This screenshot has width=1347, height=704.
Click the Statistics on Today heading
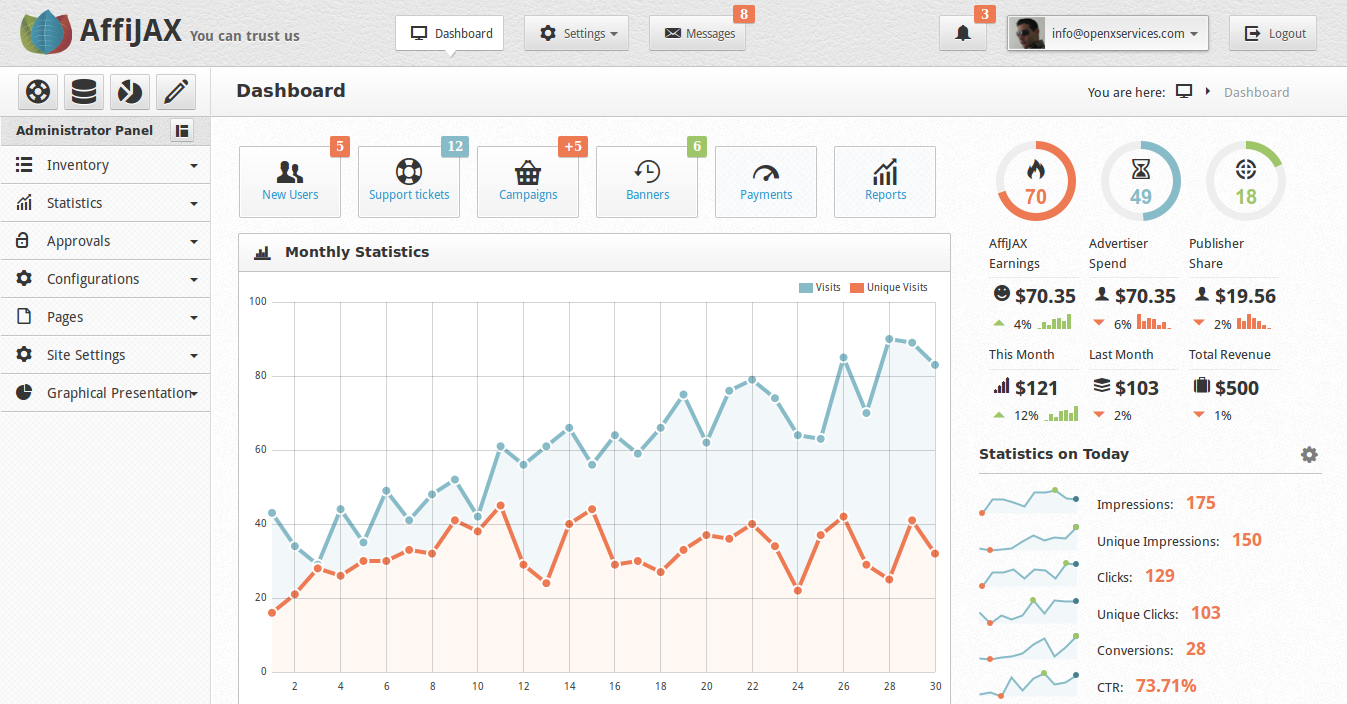coord(1054,454)
